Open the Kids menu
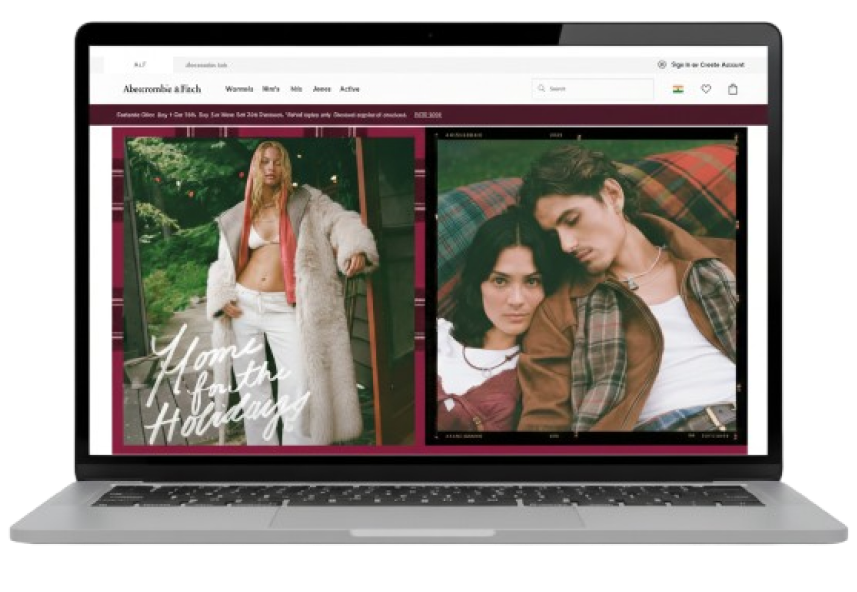The width and height of the screenshot is (857, 592). coord(296,89)
